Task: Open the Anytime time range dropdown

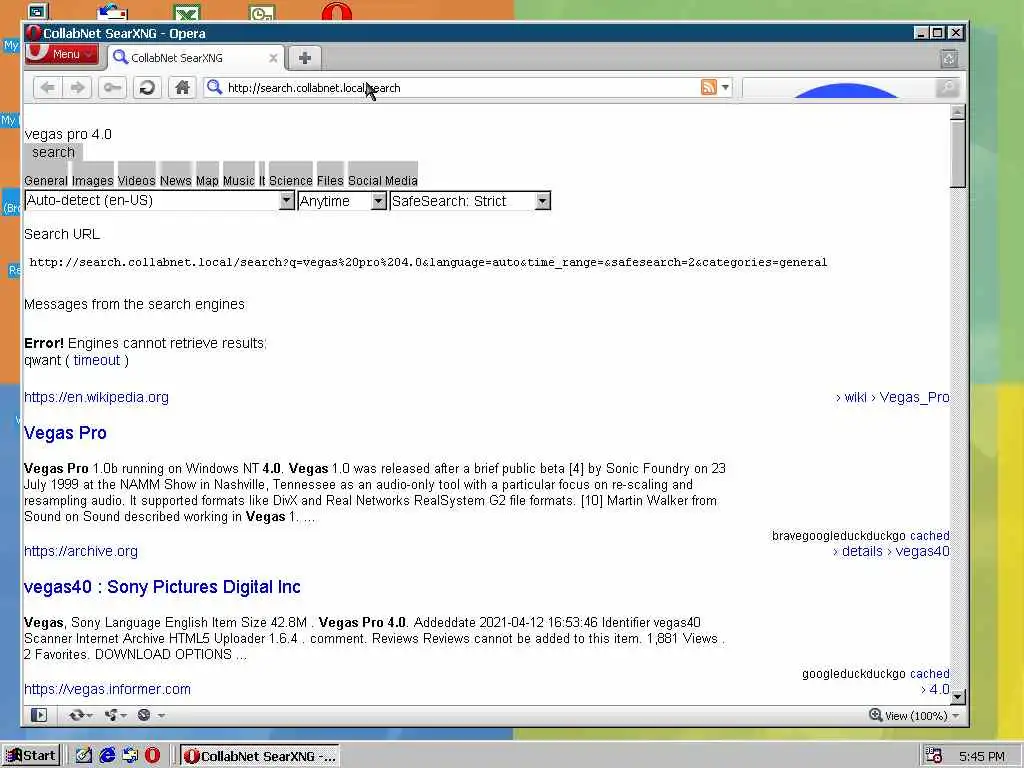Action: pyautogui.click(x=342, y=200)
